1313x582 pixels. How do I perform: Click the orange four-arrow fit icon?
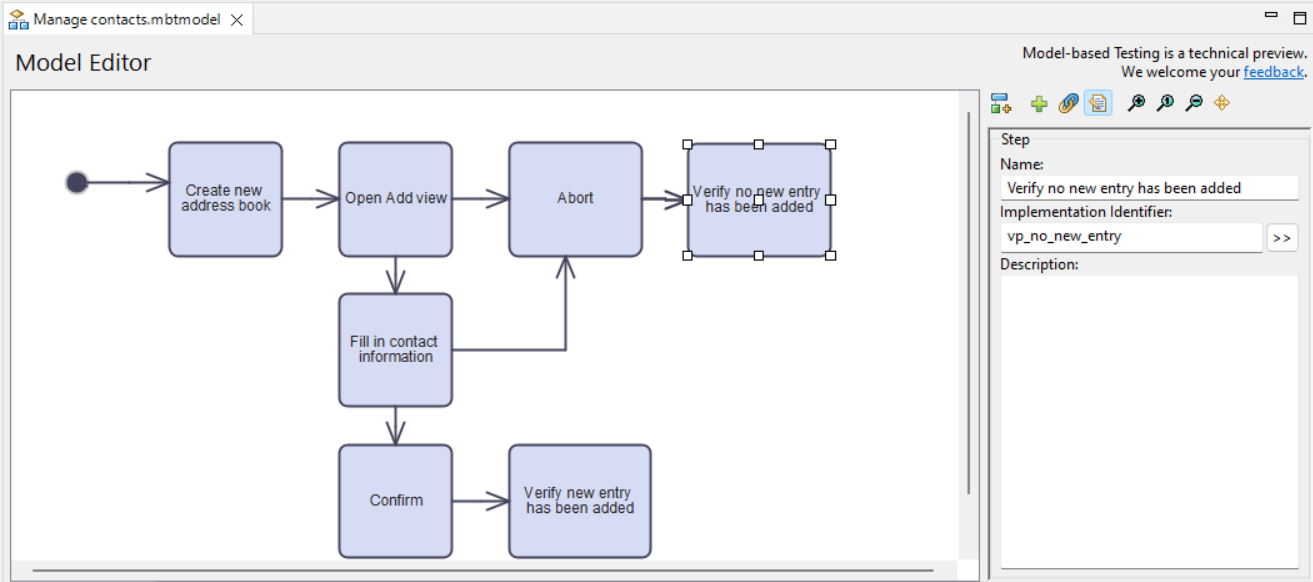(1221, 103)
